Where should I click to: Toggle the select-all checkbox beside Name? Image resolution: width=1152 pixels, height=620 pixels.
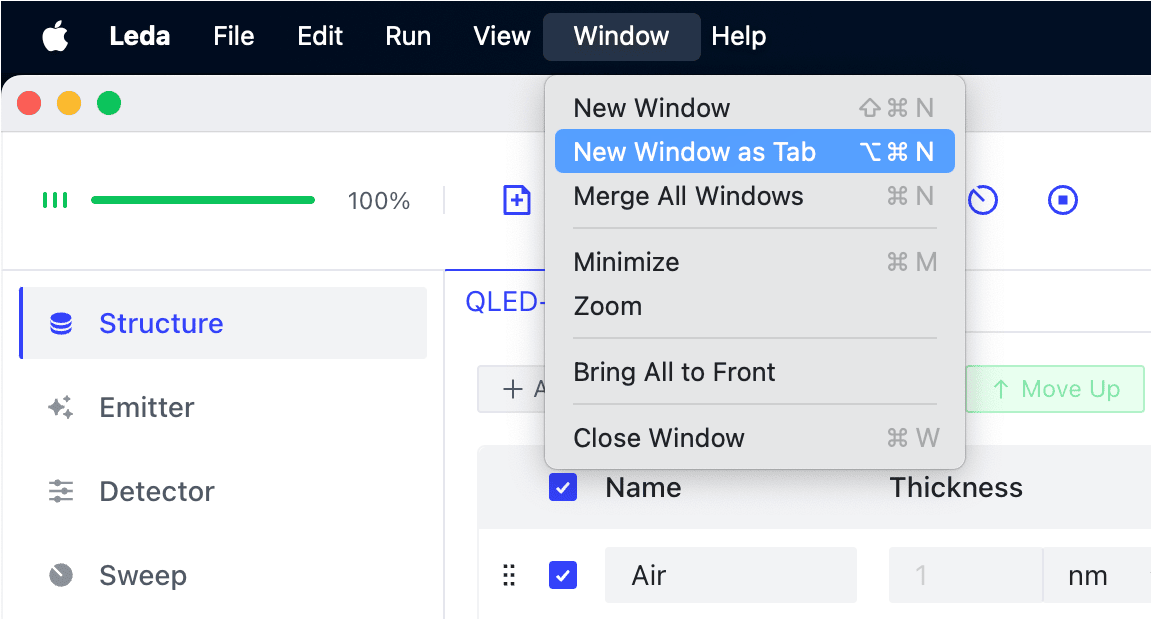pos(563,487)
